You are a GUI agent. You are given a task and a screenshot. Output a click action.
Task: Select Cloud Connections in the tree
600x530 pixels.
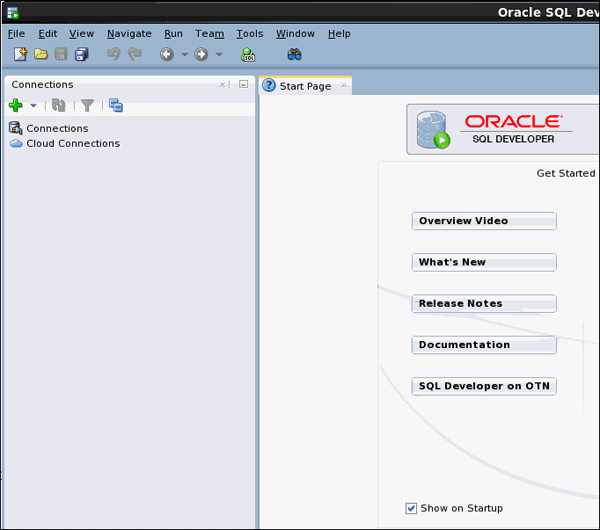[72, 143]
